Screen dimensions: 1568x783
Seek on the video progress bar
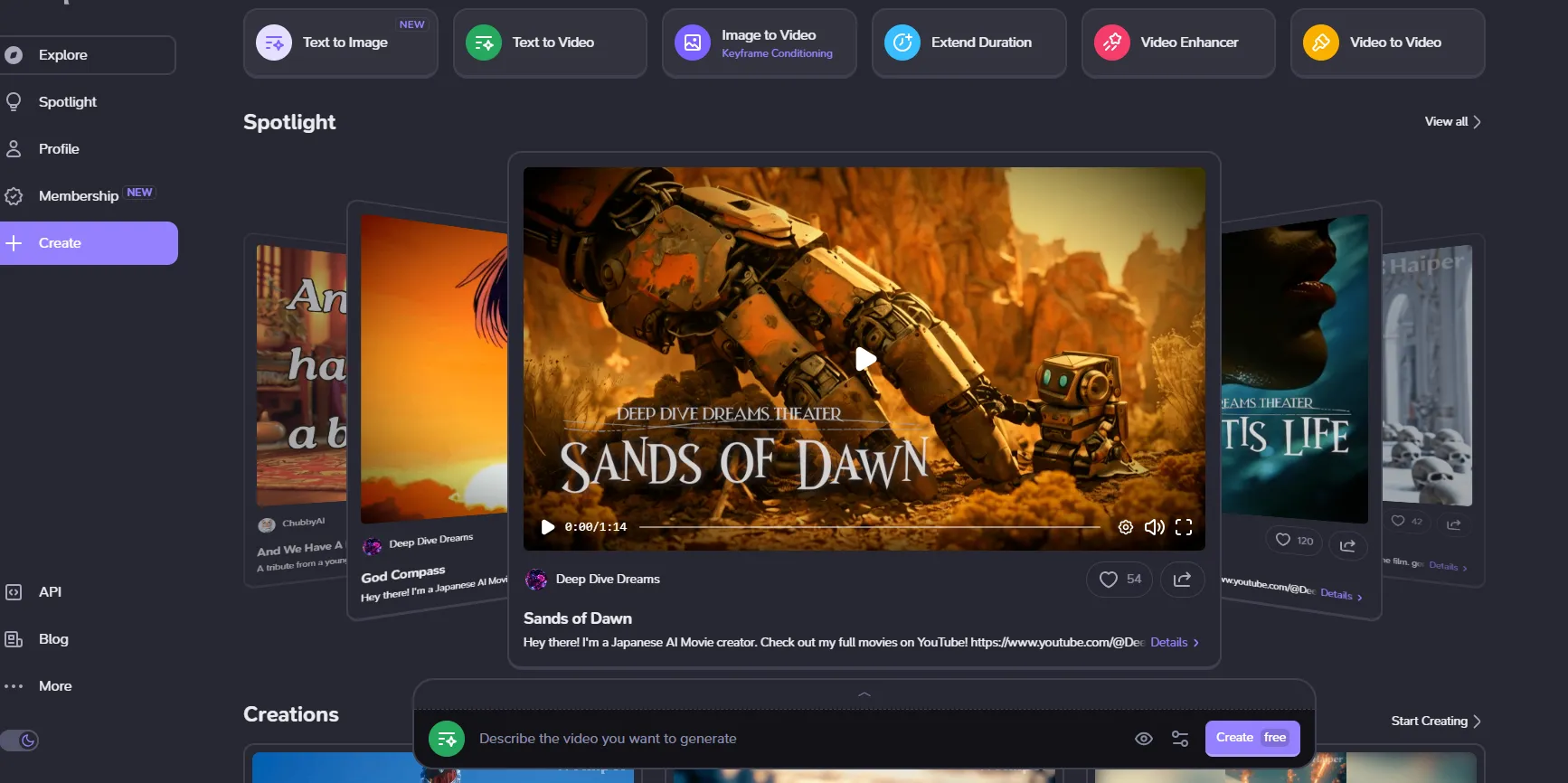click(868, 527)
